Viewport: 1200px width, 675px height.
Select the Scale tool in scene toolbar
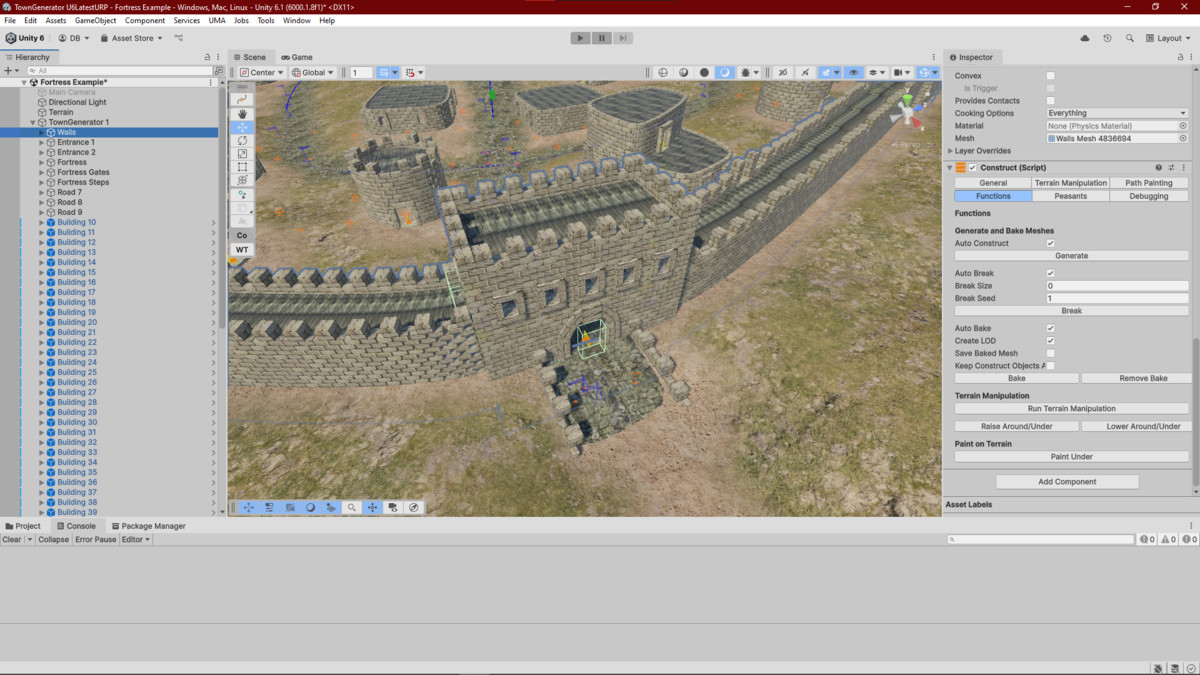(242, 154)
